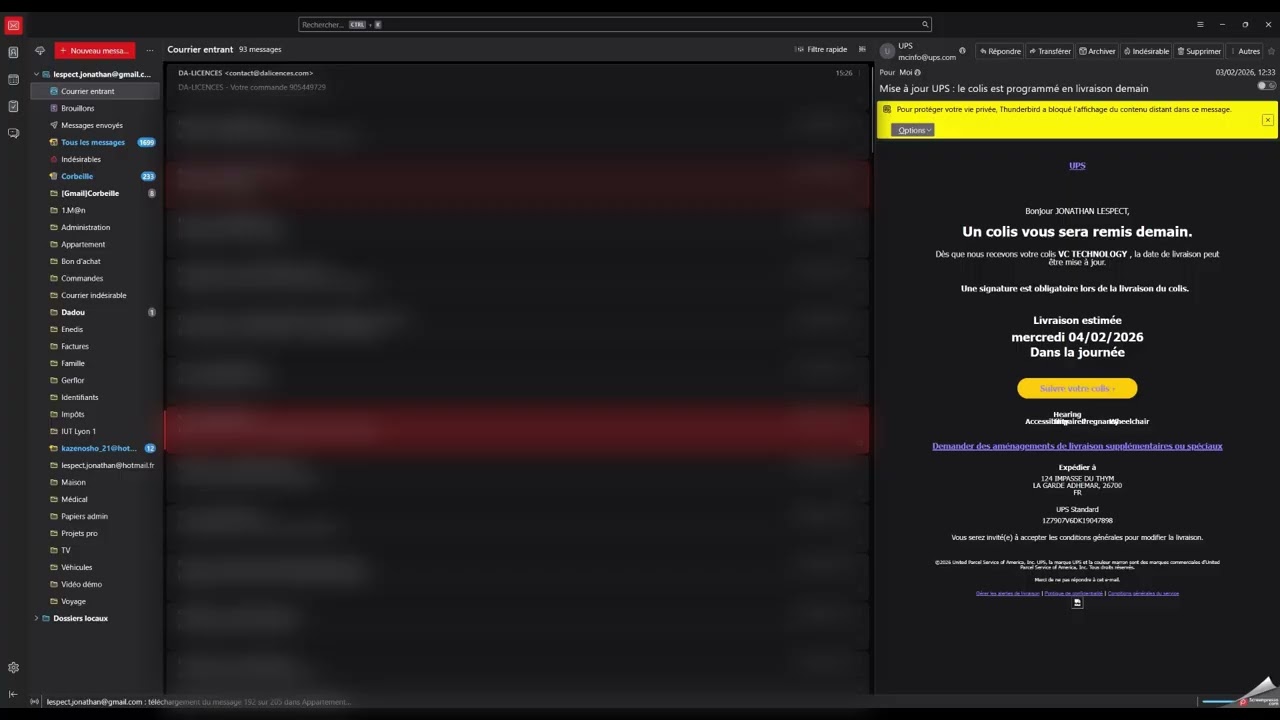Open the Messages envoyés folder
Viewport: 1280px width, 720px height.
click(x=95, y=125)
